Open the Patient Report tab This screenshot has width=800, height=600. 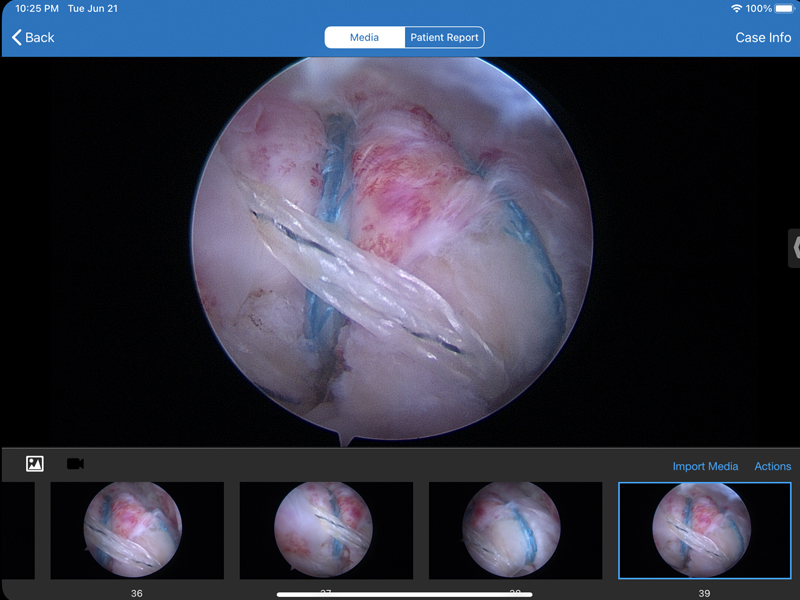(444, 37)
